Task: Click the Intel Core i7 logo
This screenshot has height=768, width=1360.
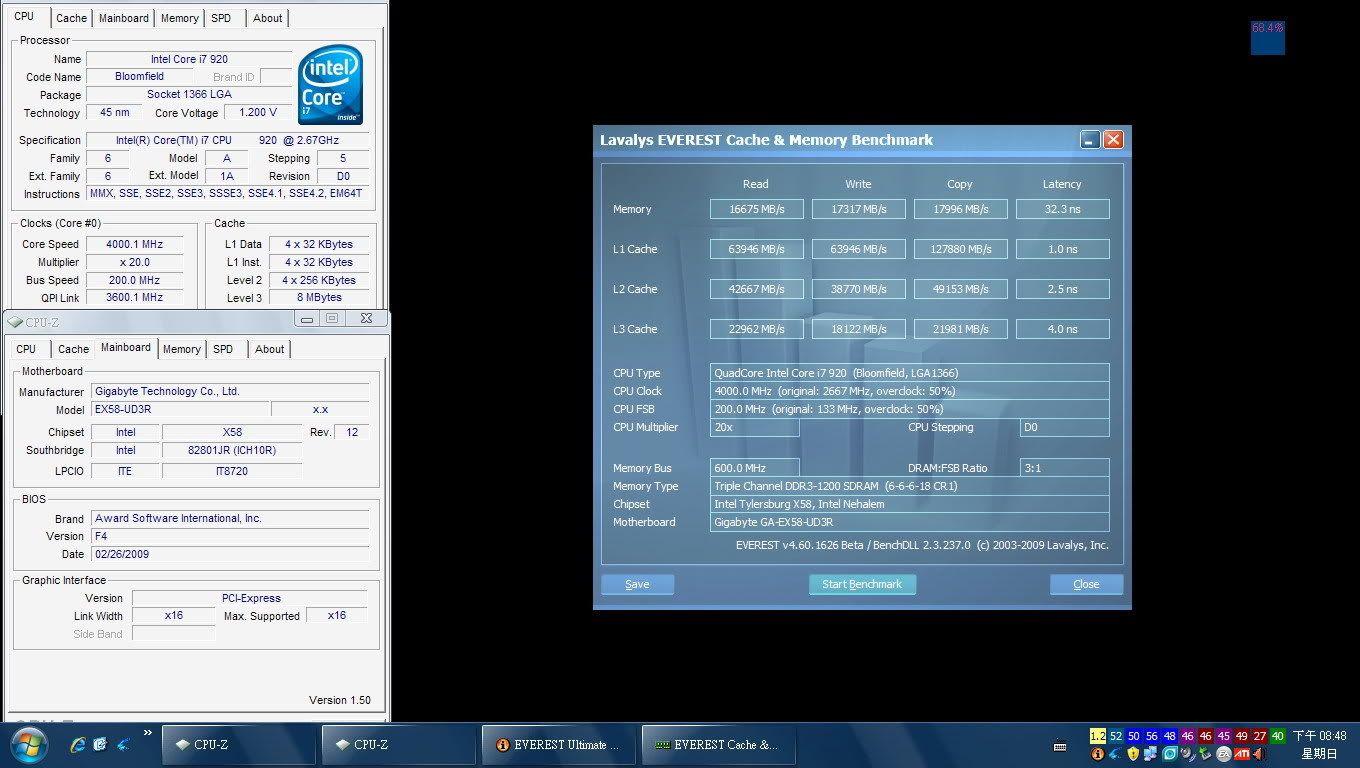Action: [331, 85]
